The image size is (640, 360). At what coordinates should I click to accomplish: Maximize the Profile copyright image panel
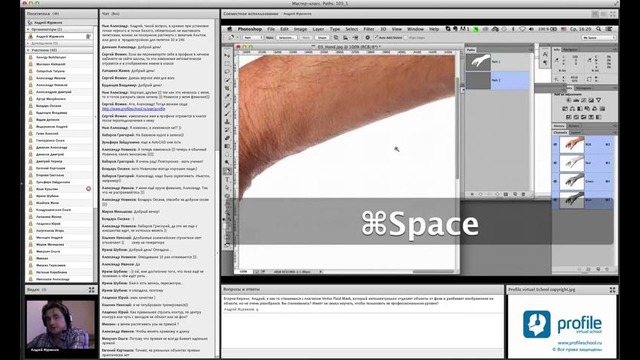point(613,290)
